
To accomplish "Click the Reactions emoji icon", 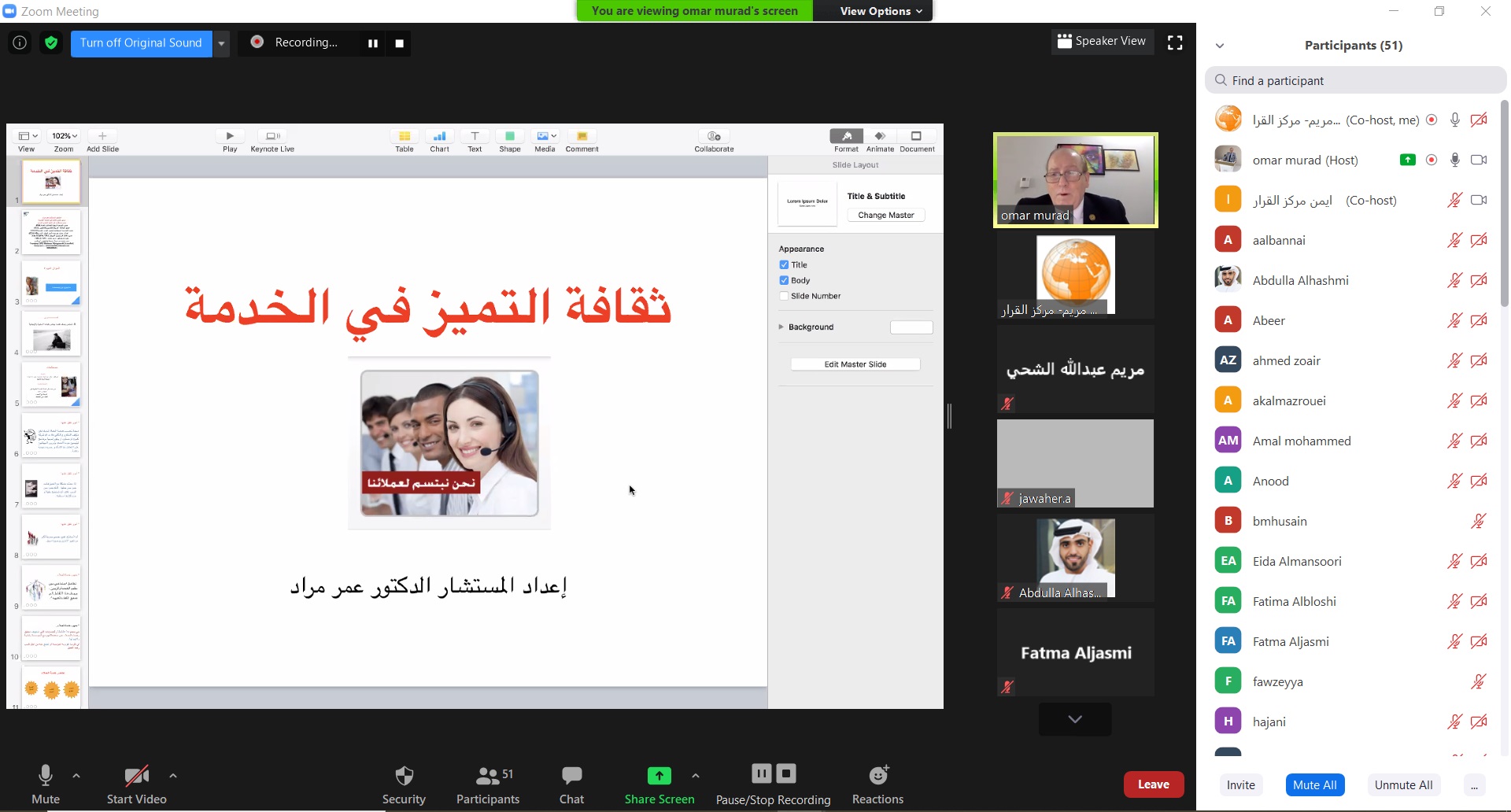I will [877, 777].
